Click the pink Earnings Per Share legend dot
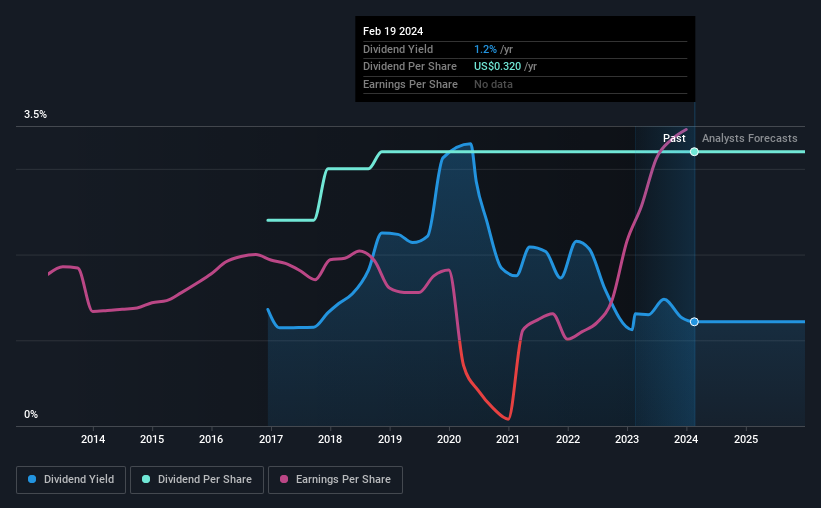This screenshot has height=508, width=821. coord(284,479)
